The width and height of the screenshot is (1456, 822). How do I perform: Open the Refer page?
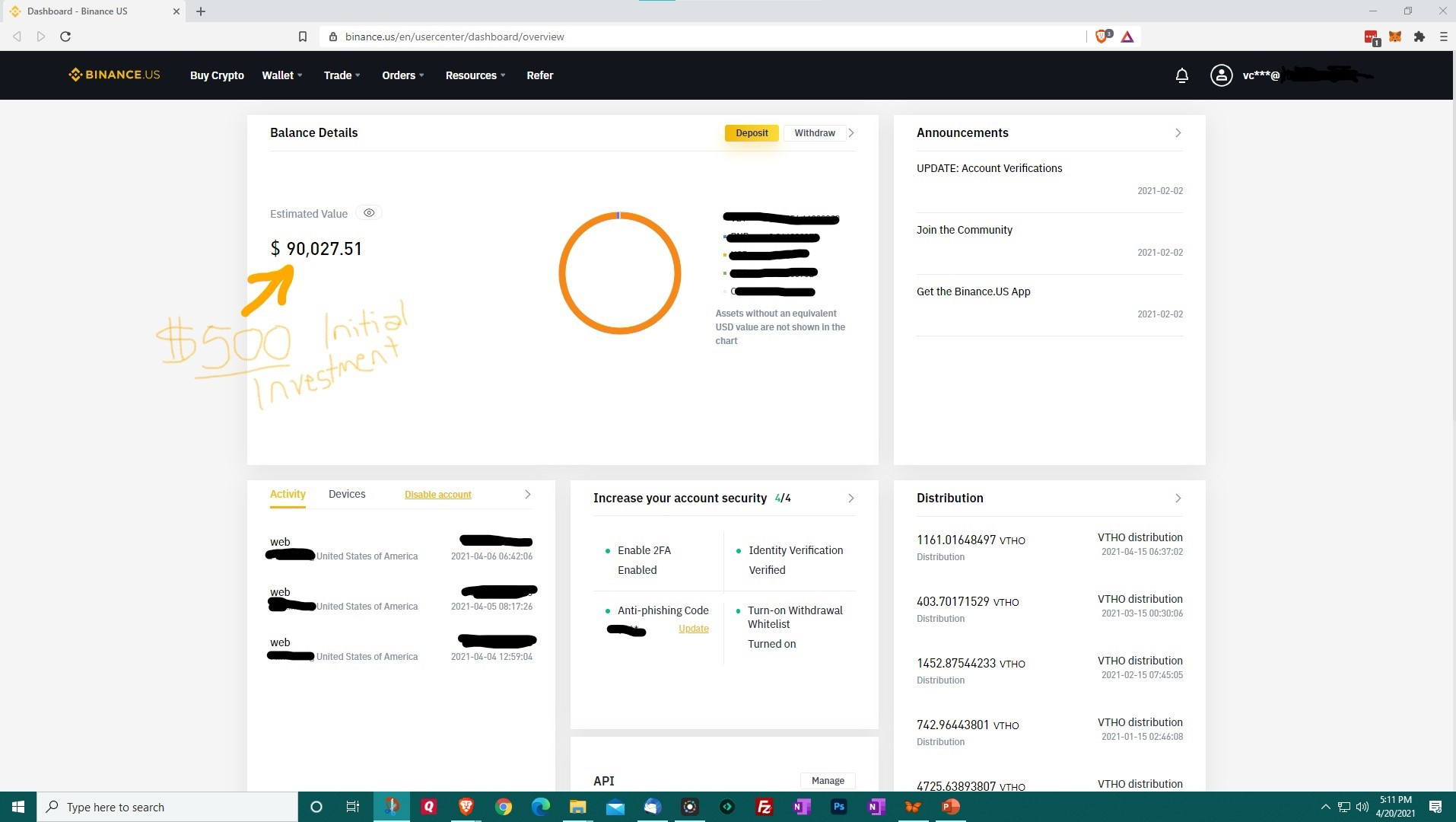pyautogui.click(x=539, y=75)
